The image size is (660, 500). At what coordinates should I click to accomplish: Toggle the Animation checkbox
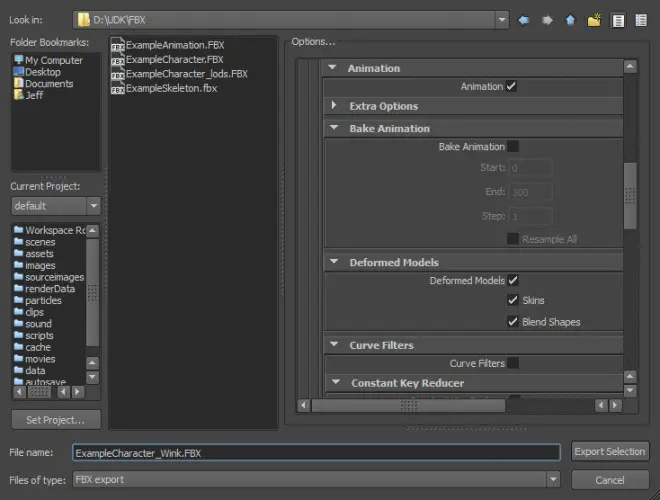coord(511,86)
